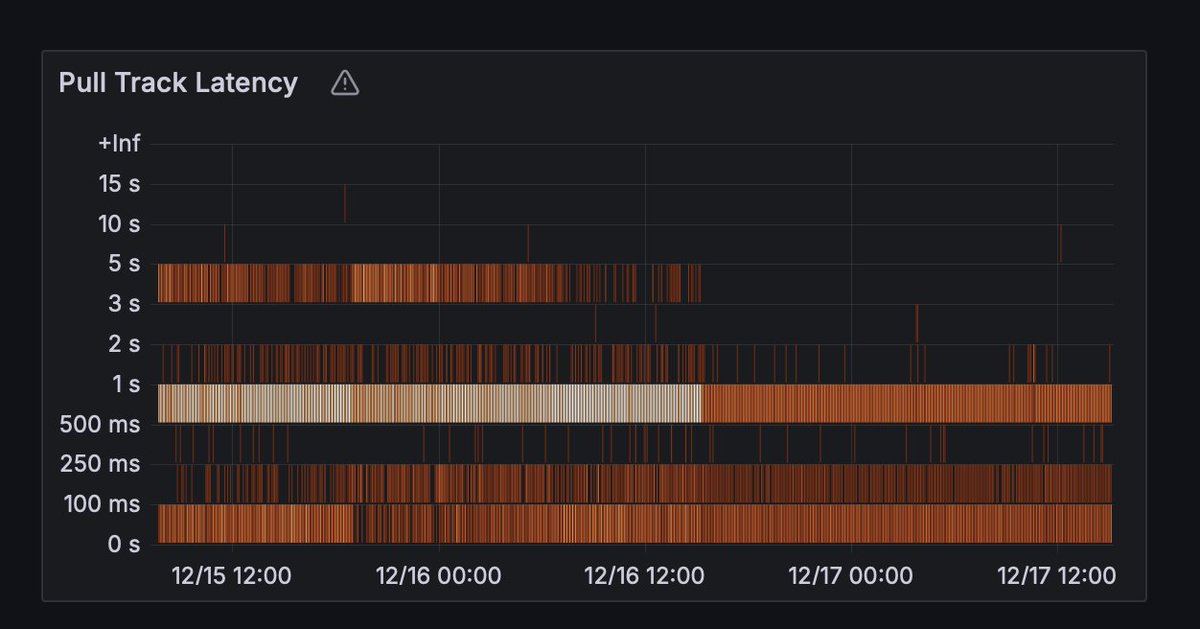Click the 12/15 12:00 time axis label
This screenshot has height=629, width=1200.
(232, 576)
